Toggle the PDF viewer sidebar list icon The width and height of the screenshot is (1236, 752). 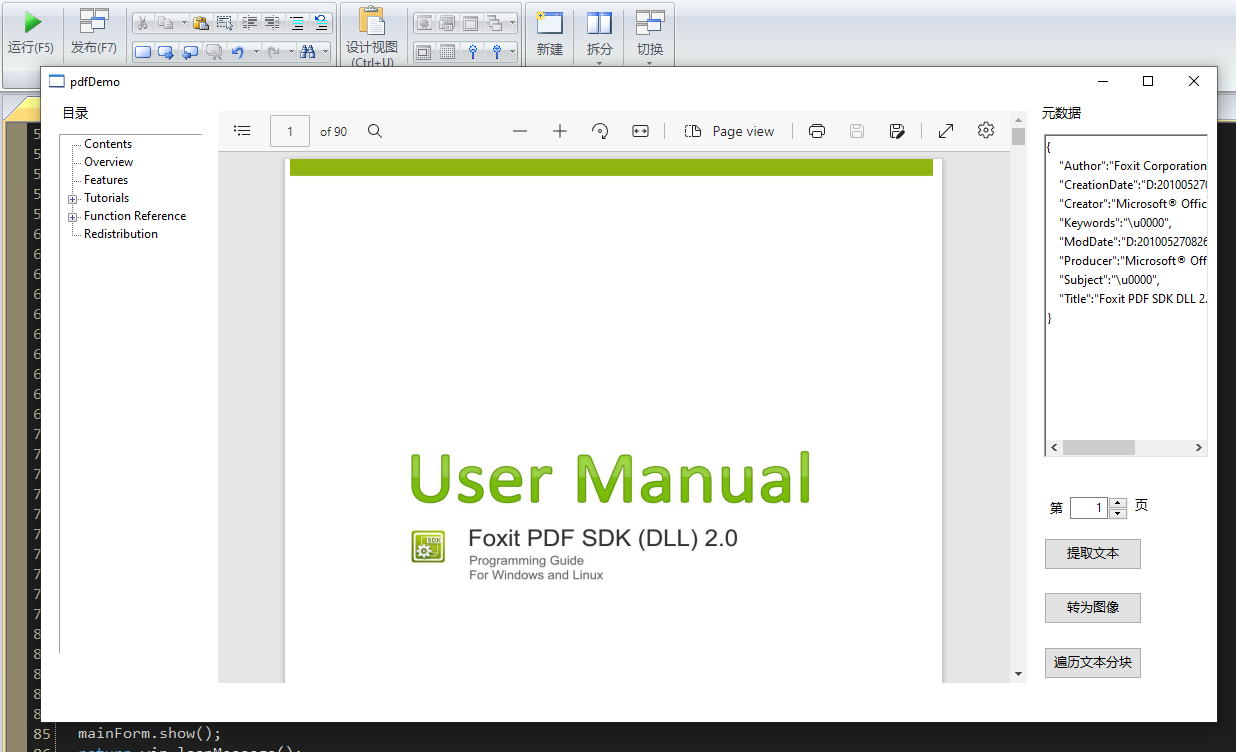(x=242, y=131)
